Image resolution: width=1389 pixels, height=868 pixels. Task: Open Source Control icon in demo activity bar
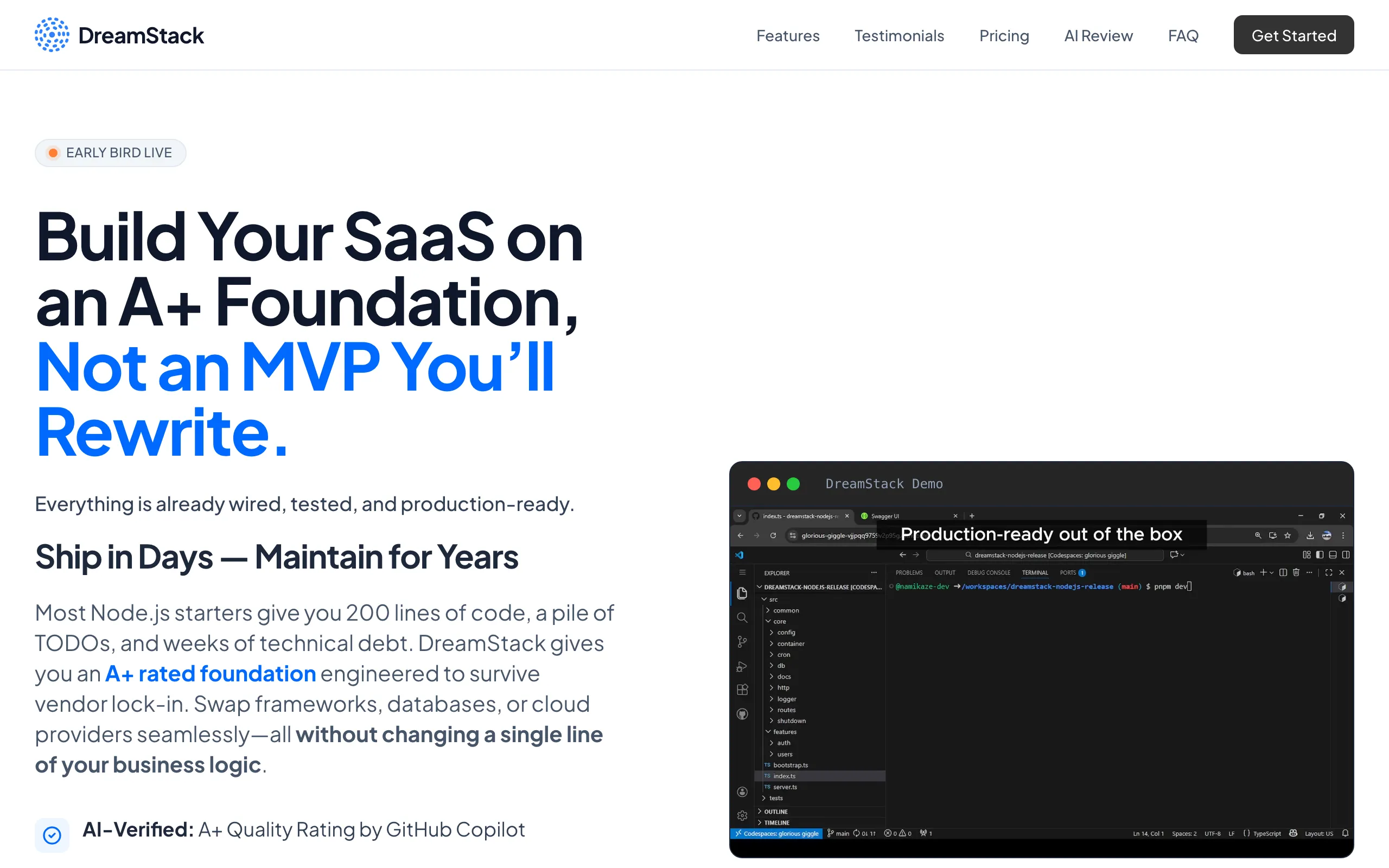(x=742, y=642)
